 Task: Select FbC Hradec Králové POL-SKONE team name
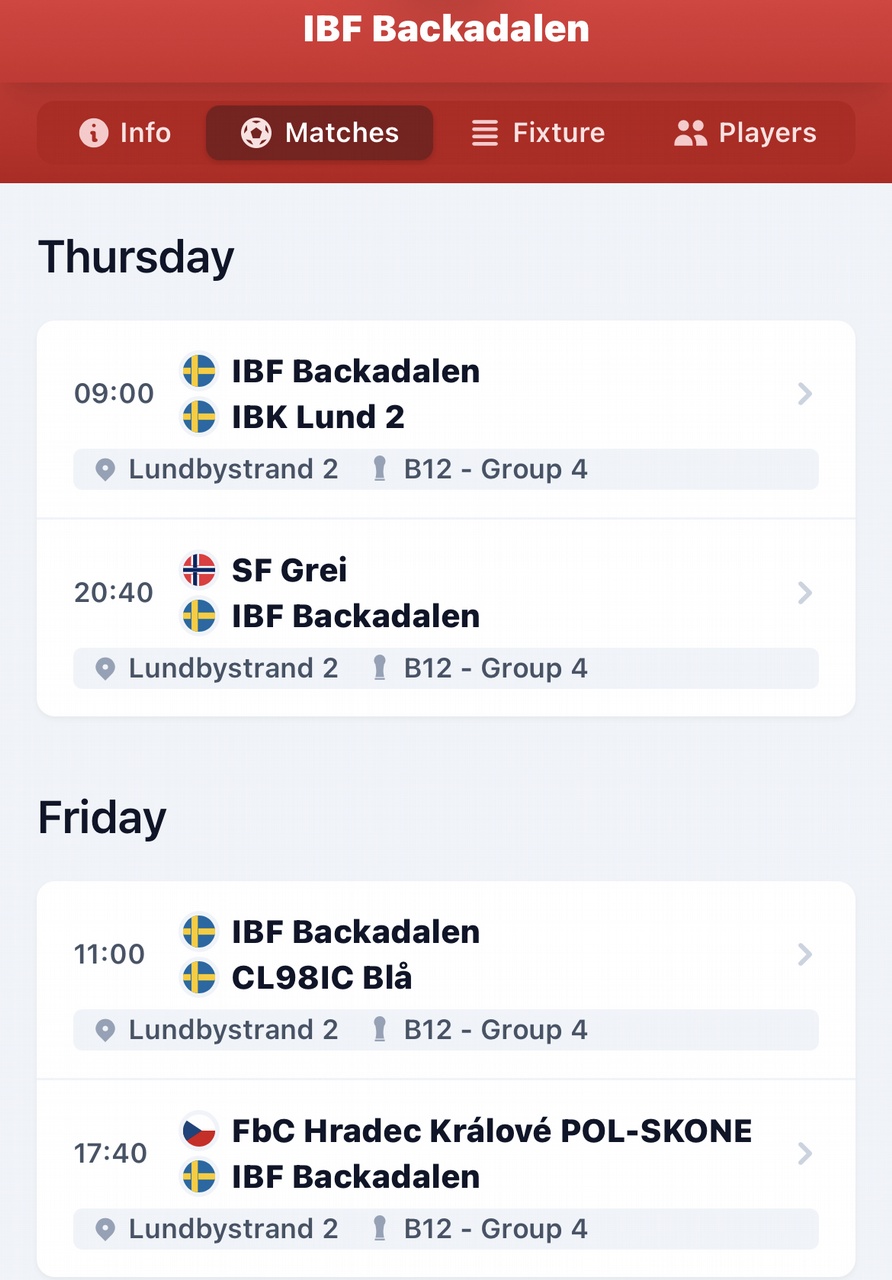click(492, 1131)
